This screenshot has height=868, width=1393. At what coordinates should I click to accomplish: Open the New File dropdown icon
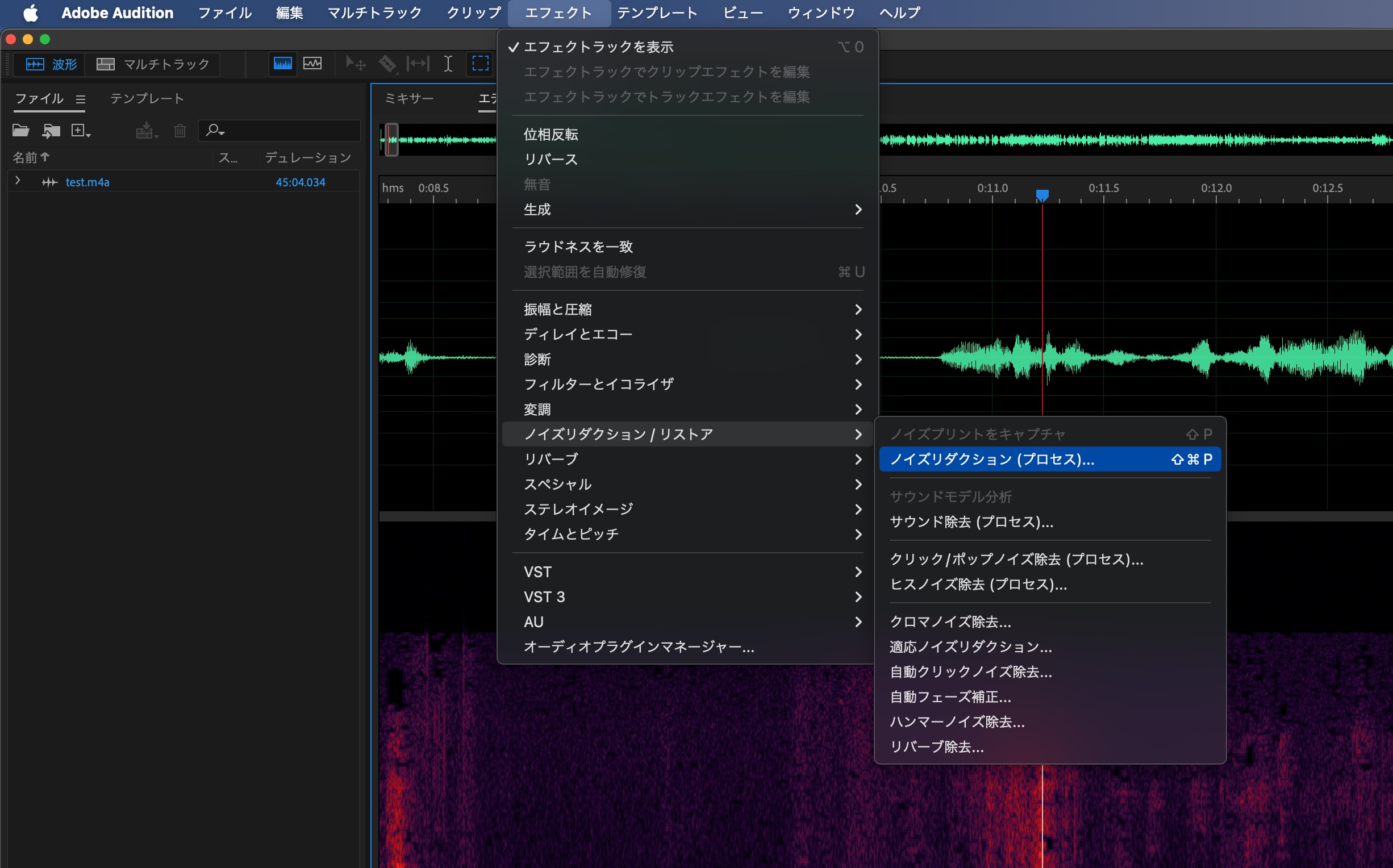click(80, 131)
